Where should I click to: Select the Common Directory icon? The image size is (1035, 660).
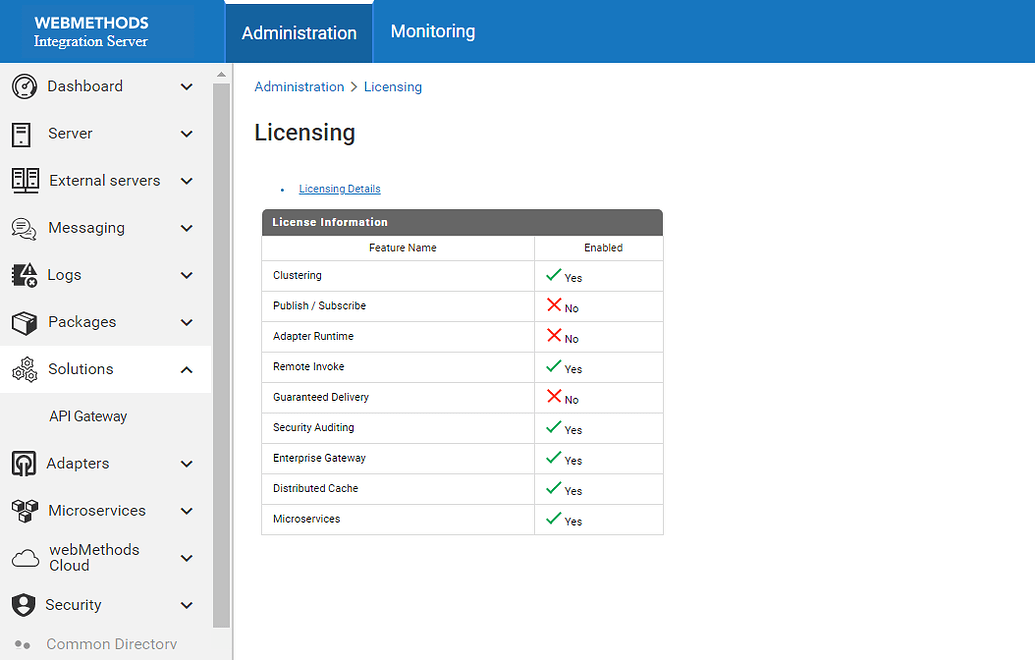24,644
